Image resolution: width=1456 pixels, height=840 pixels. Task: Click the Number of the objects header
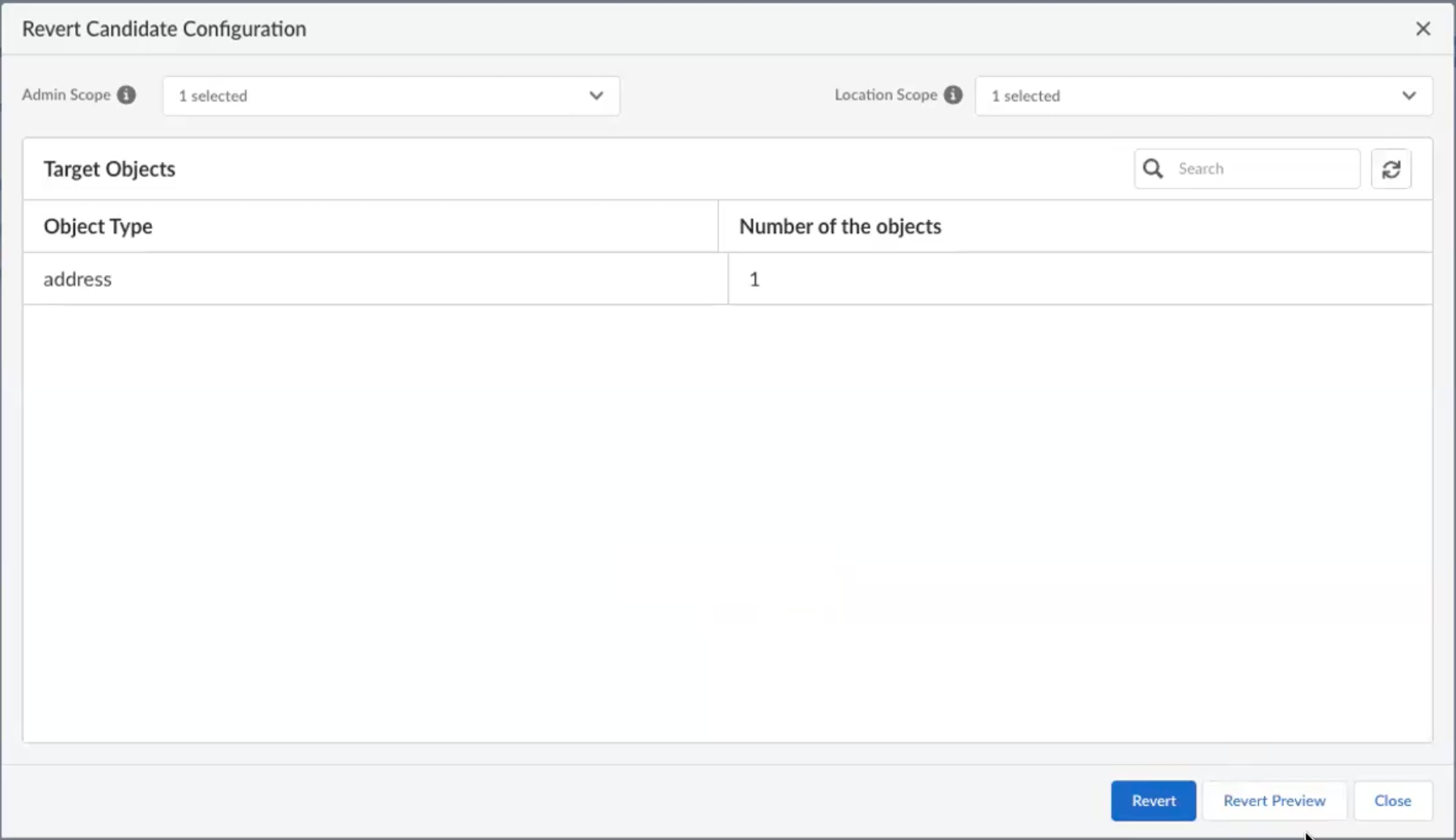(x=840, y=227)
